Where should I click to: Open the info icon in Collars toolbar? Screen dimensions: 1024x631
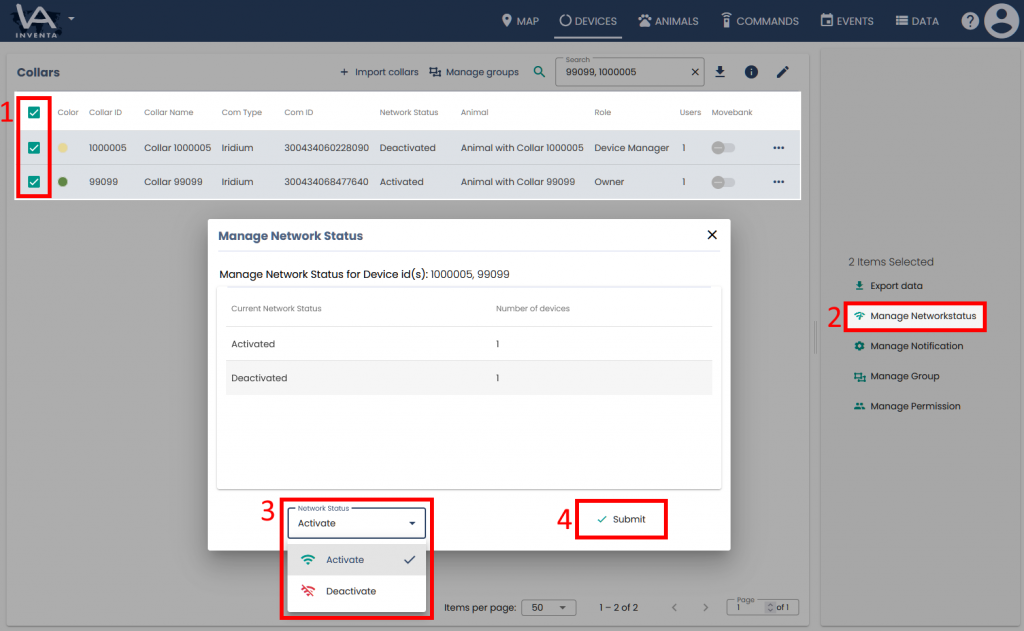[751, 72]
